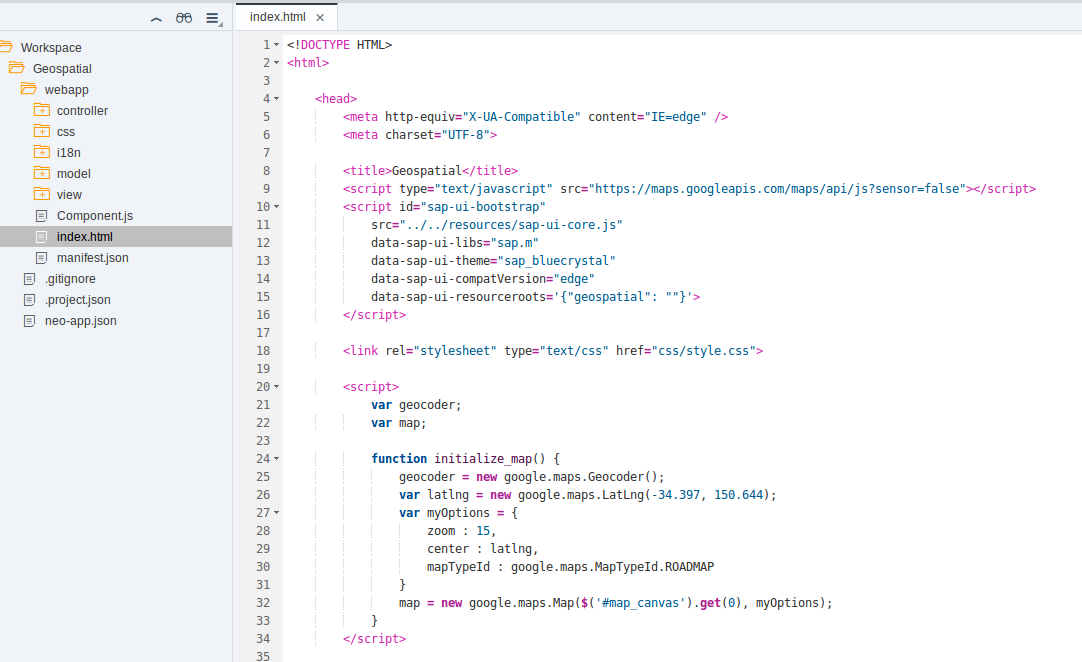Open Component.js file

click(x=95, y=216)
